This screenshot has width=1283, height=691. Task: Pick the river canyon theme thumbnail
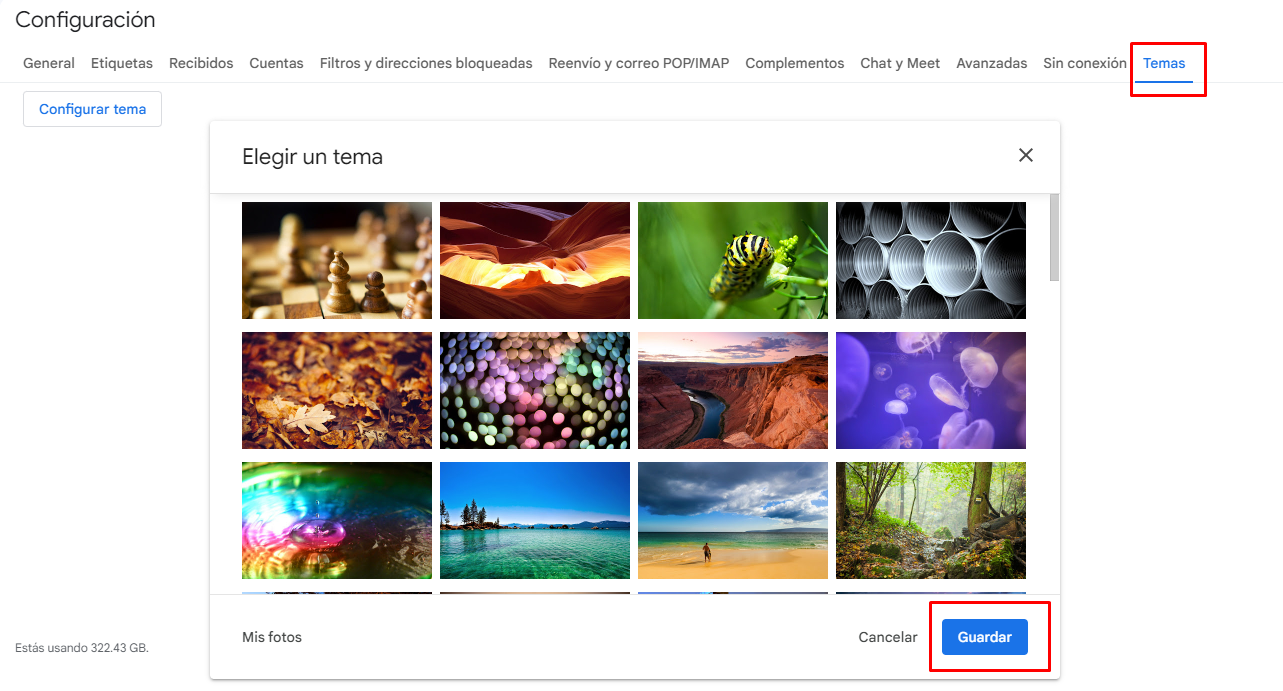(x=733, y=390)
